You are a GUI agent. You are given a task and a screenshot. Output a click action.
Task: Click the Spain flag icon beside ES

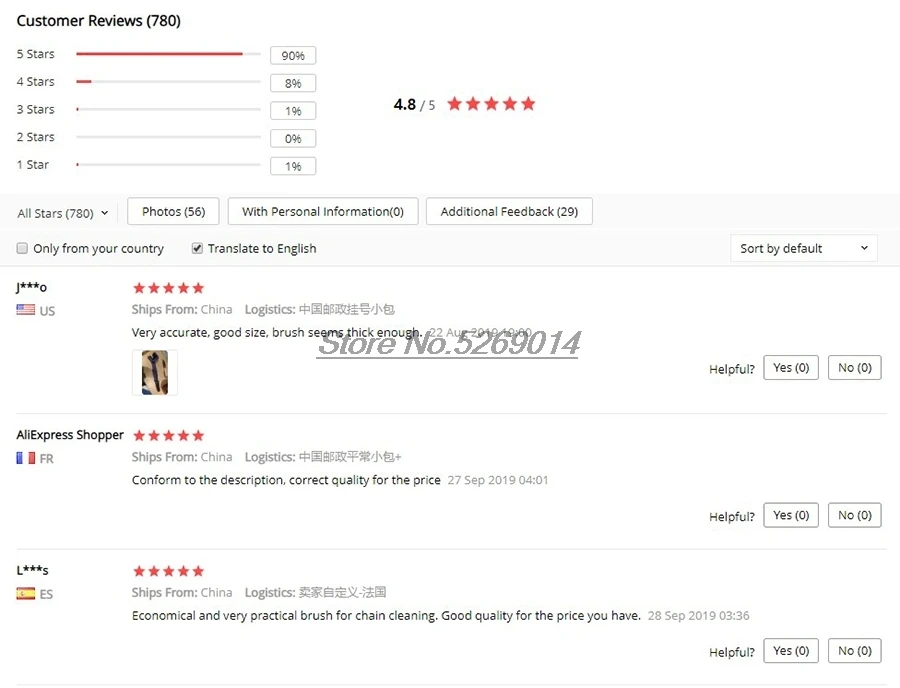point(25,593)
